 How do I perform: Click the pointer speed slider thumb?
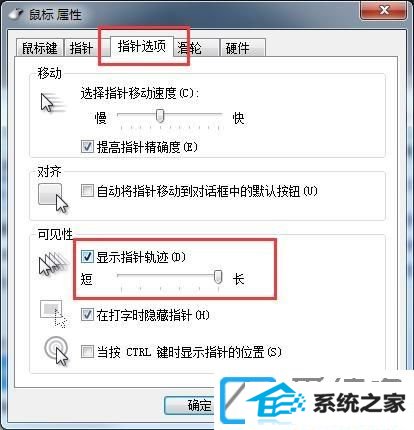pos(160,116)
